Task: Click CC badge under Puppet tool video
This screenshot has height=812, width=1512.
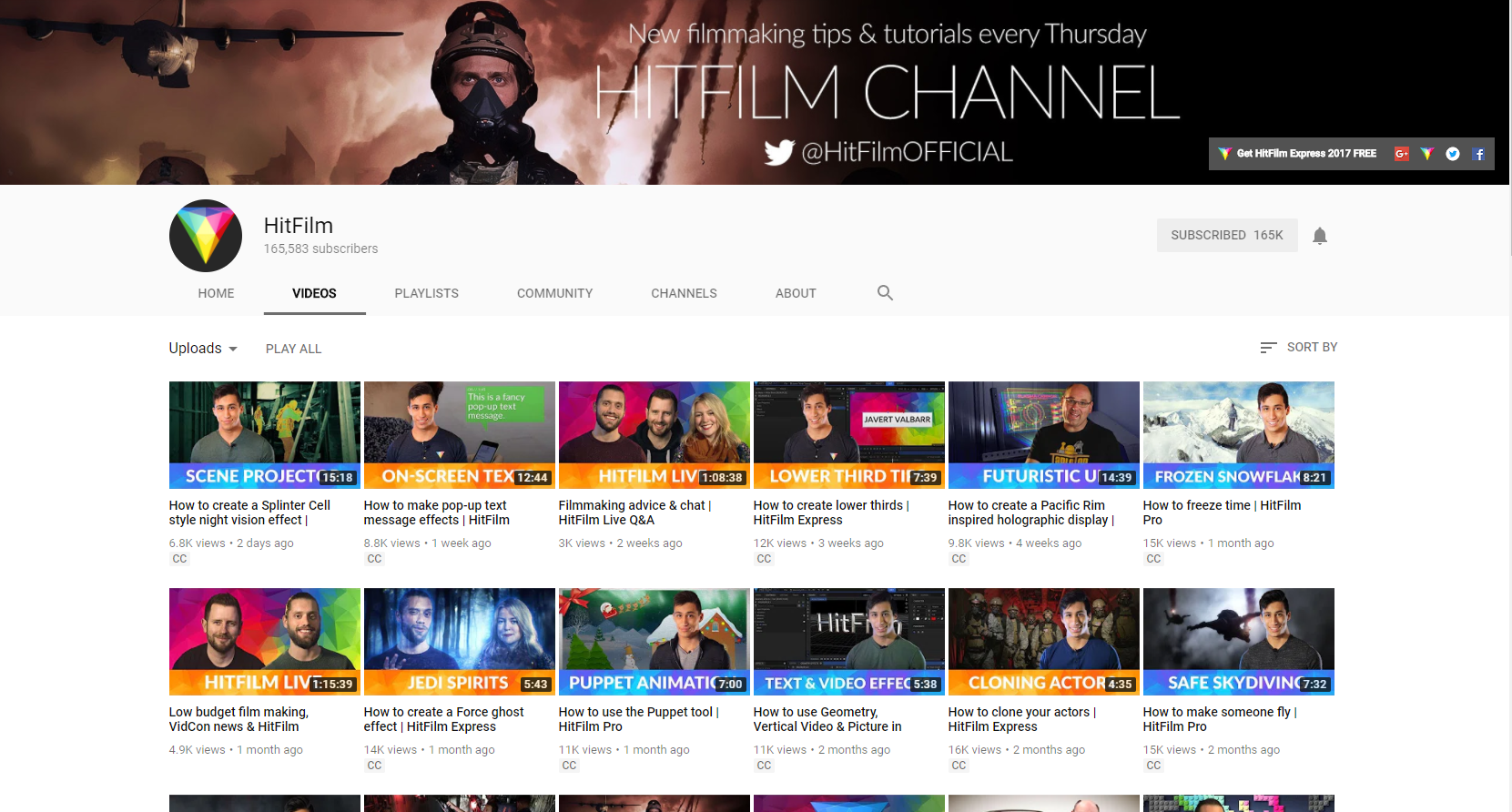Action: [569, 766]
